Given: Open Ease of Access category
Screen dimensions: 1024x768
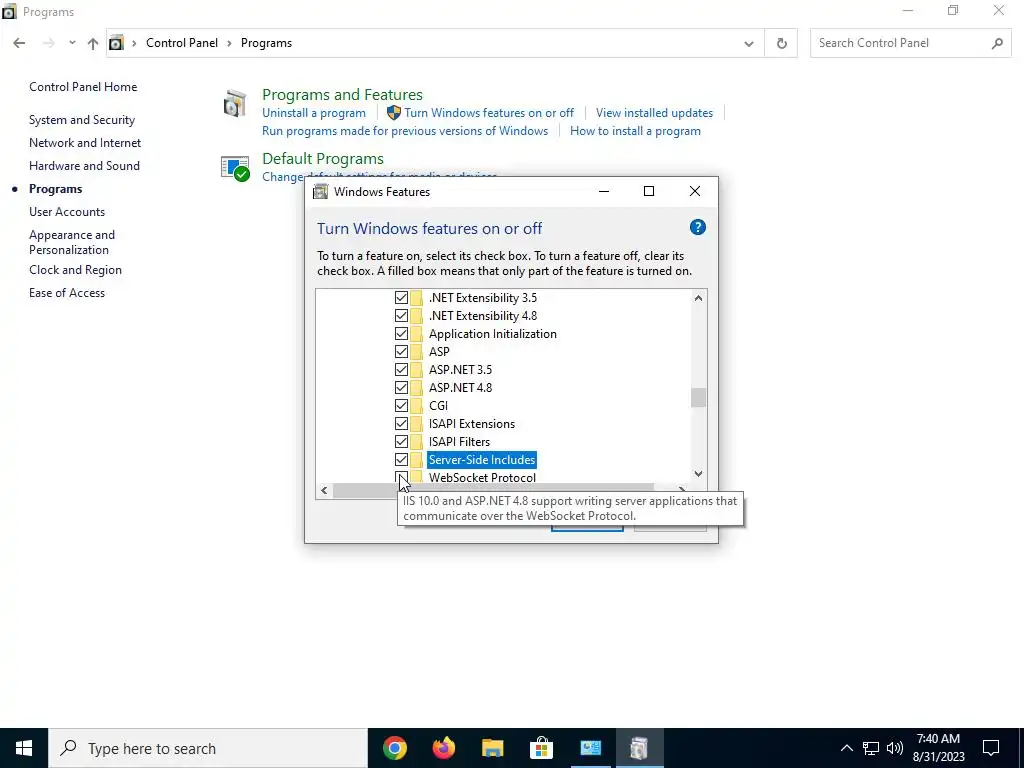Looking at the screenshot, I should coord(67,293).
